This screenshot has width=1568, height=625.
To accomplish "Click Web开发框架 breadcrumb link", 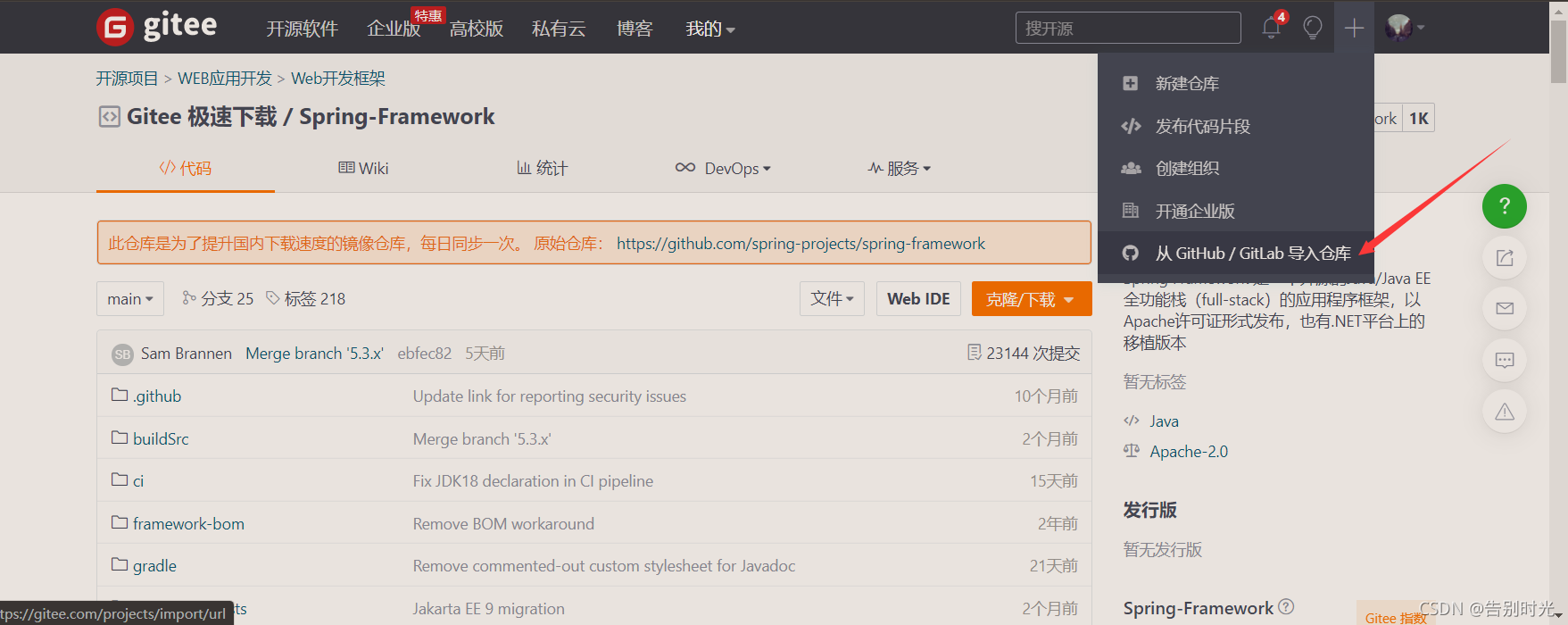I will (338, 79).
